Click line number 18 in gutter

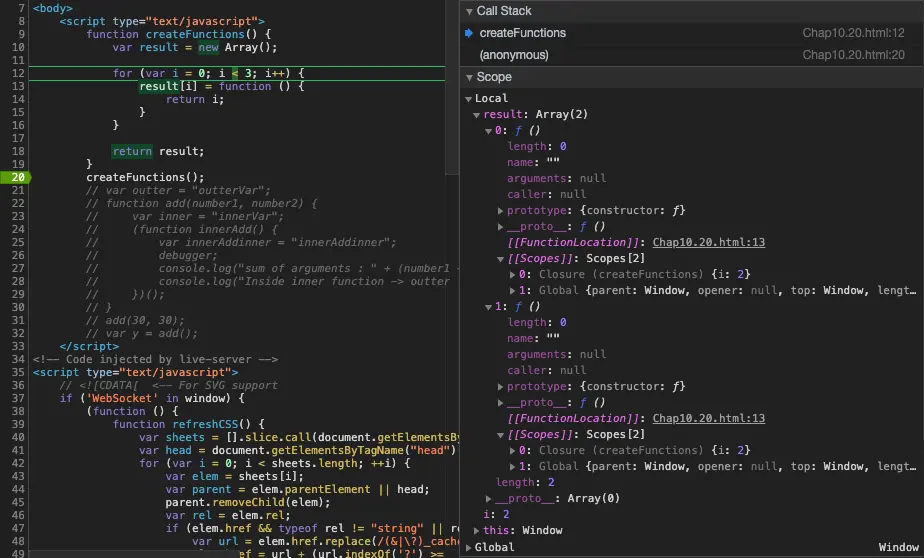click(18, 151)
